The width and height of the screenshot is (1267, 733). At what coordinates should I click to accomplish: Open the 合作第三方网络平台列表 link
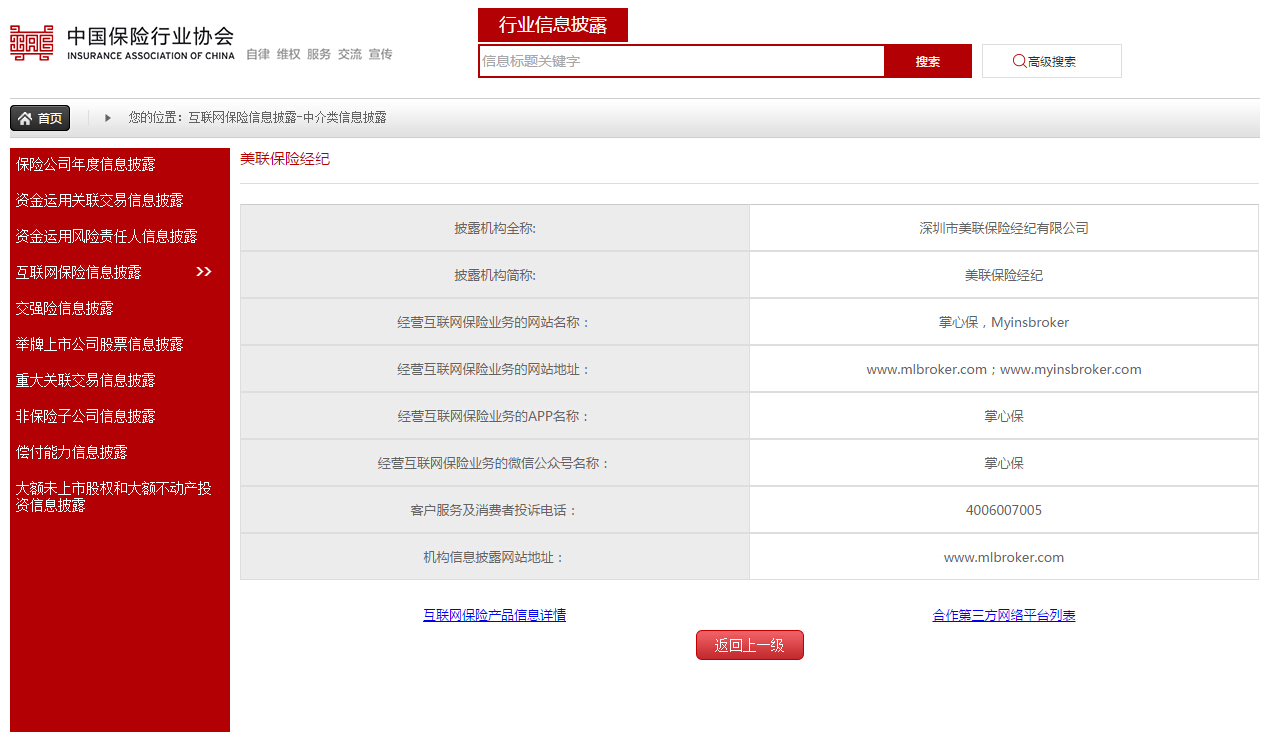(1004, 615)
